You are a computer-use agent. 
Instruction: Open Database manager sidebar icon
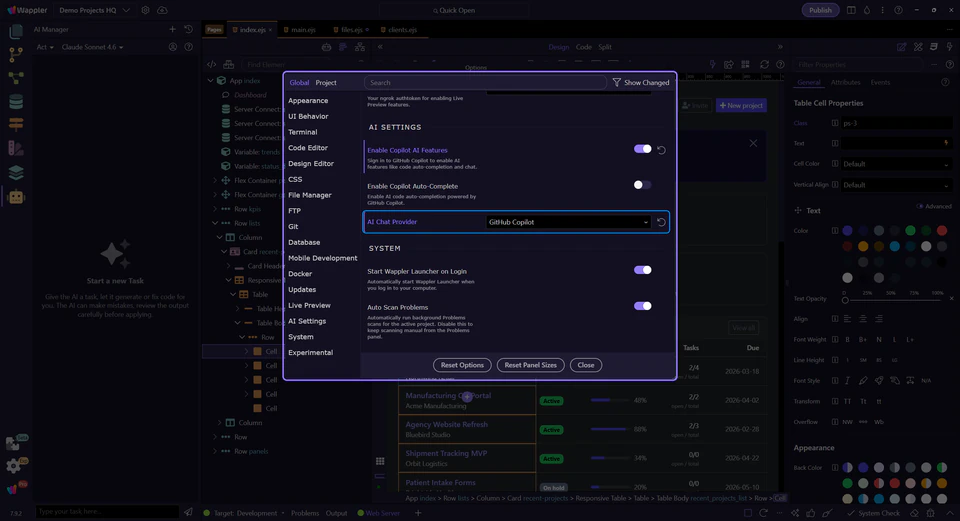(x=16, y=102)
